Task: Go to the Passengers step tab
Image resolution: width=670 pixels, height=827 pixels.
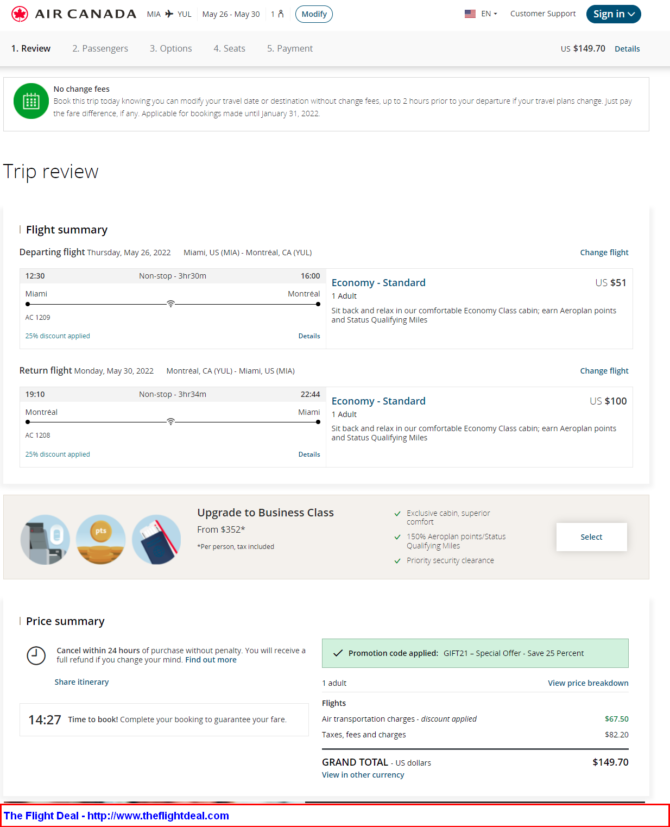Action: (x=100, y=49)
